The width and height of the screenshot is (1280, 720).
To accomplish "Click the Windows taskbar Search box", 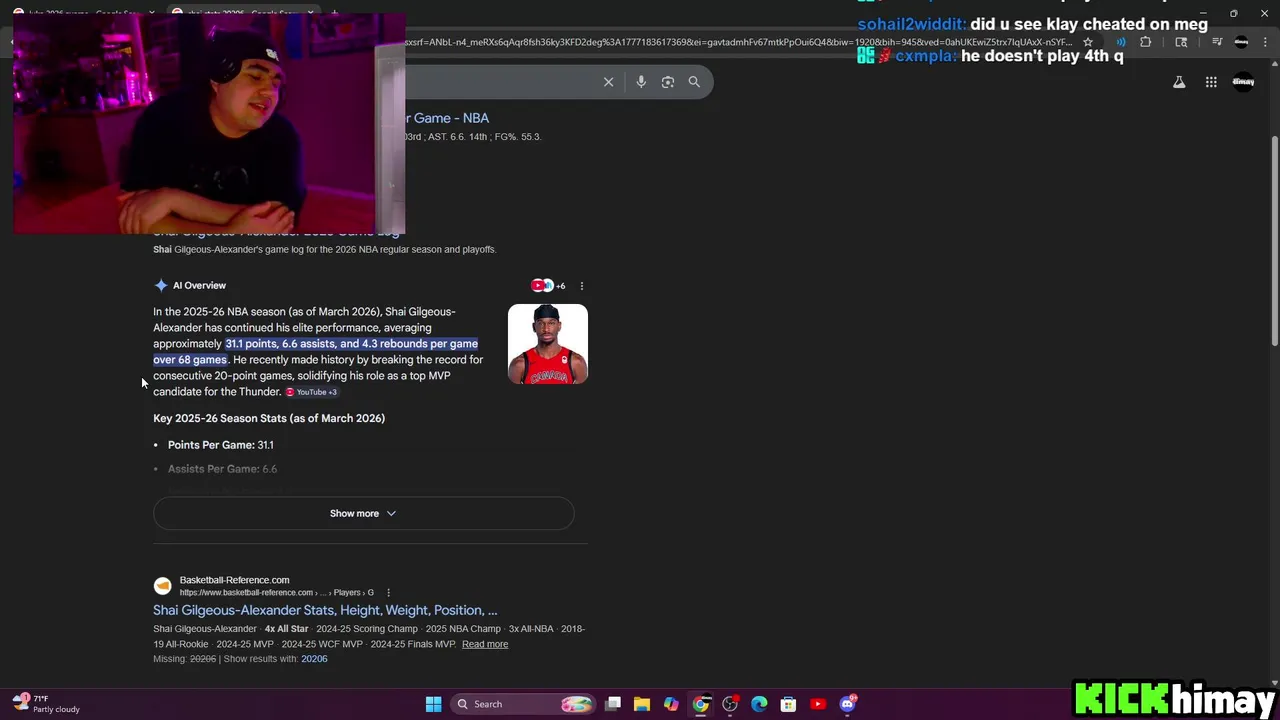I will pyautogui.click(x=523, y=704).
